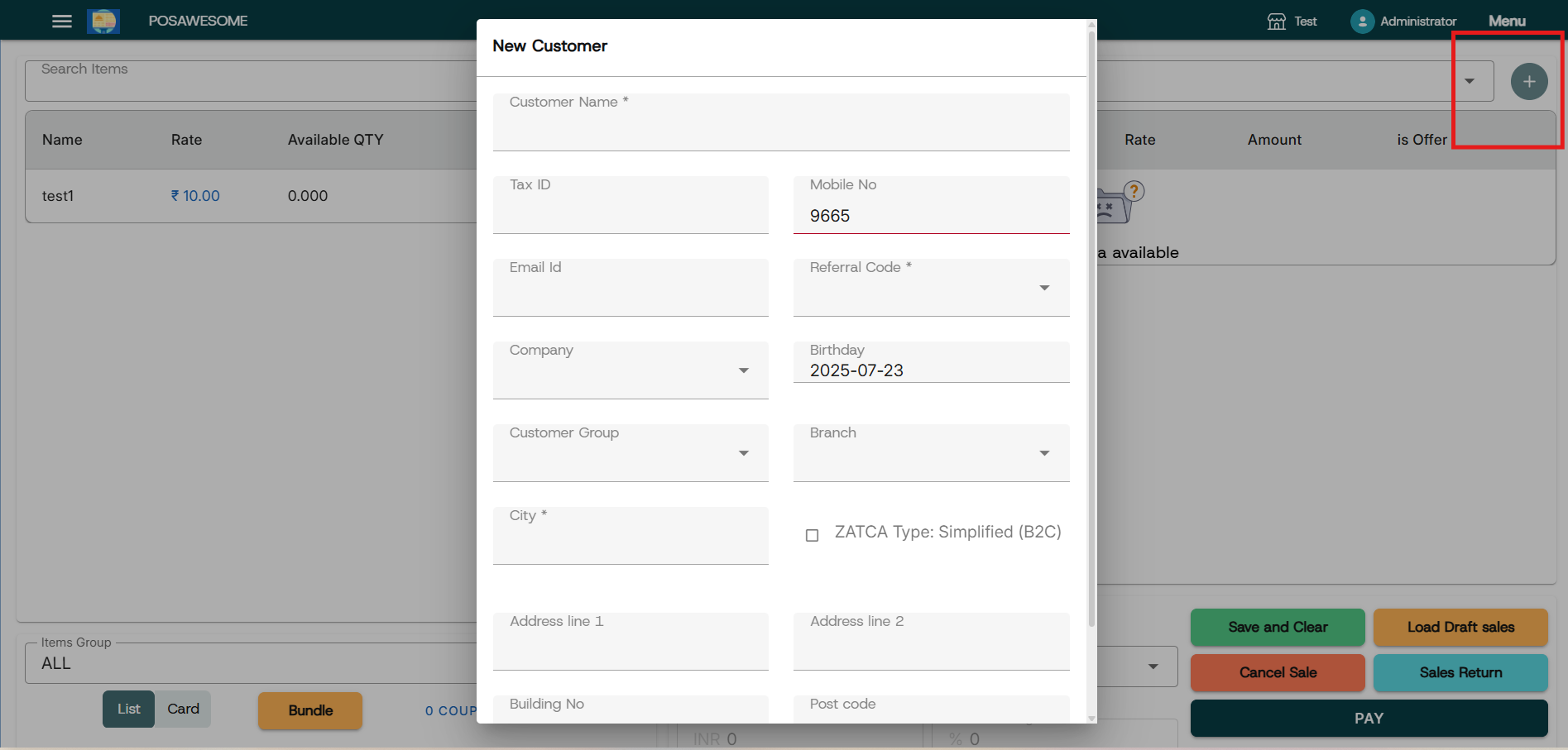1568x750 pixels.
Task: Click the Building No field
Action: (631, 709)
